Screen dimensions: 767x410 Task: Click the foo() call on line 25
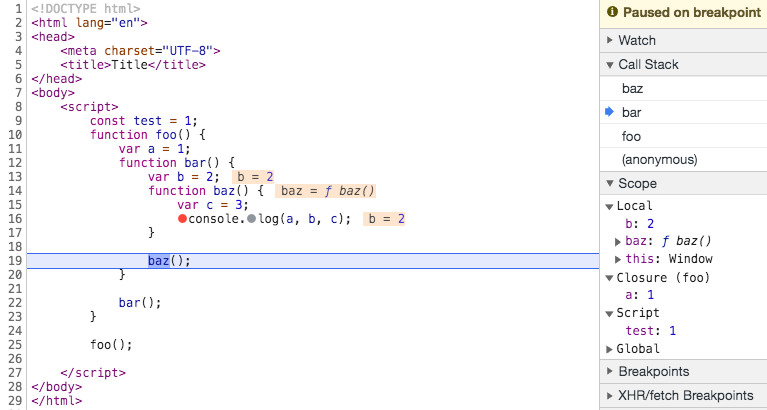click(111, 345)
